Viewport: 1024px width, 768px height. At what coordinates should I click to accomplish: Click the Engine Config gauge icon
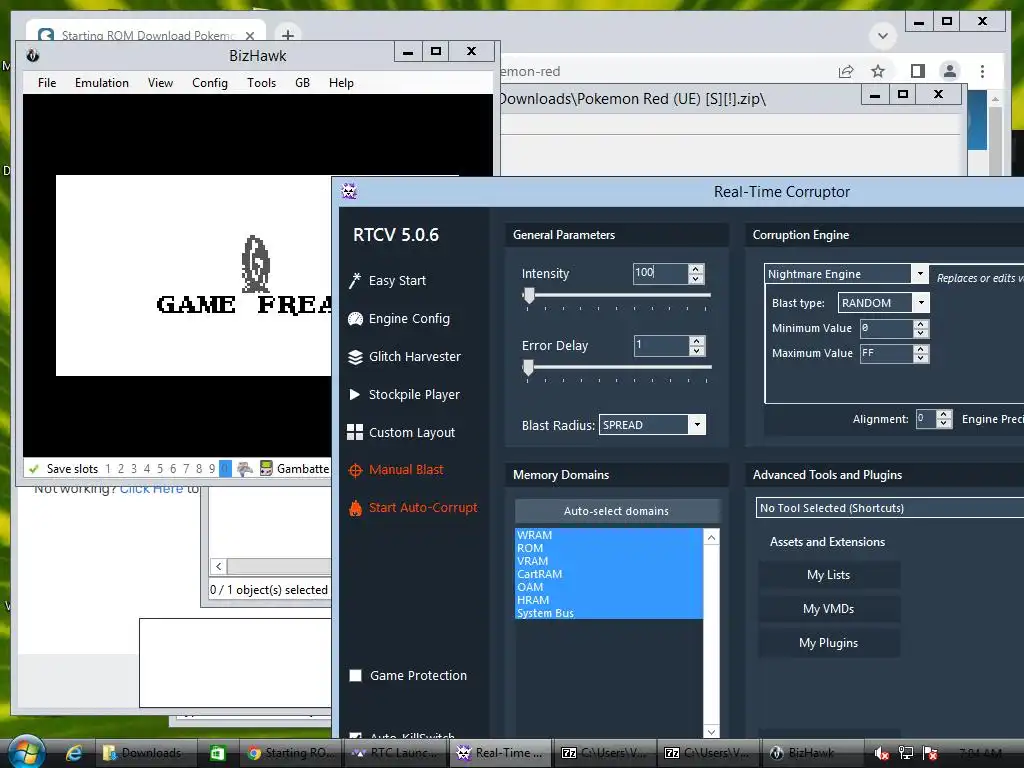[x=355, y=319]
